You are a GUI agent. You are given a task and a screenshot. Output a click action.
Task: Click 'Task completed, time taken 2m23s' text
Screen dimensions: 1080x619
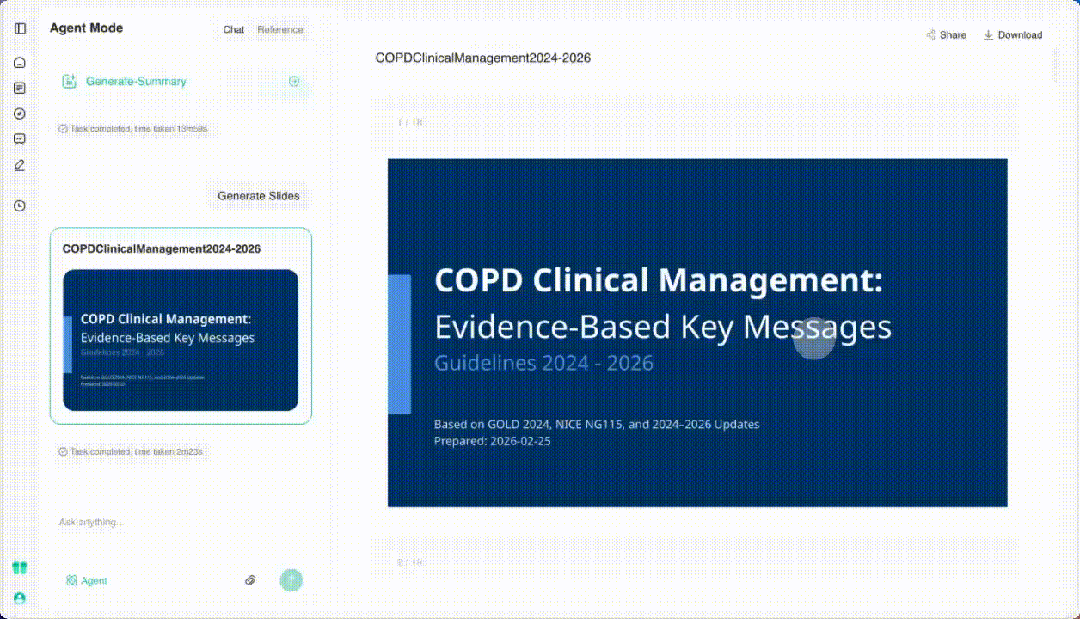[136, 452]
